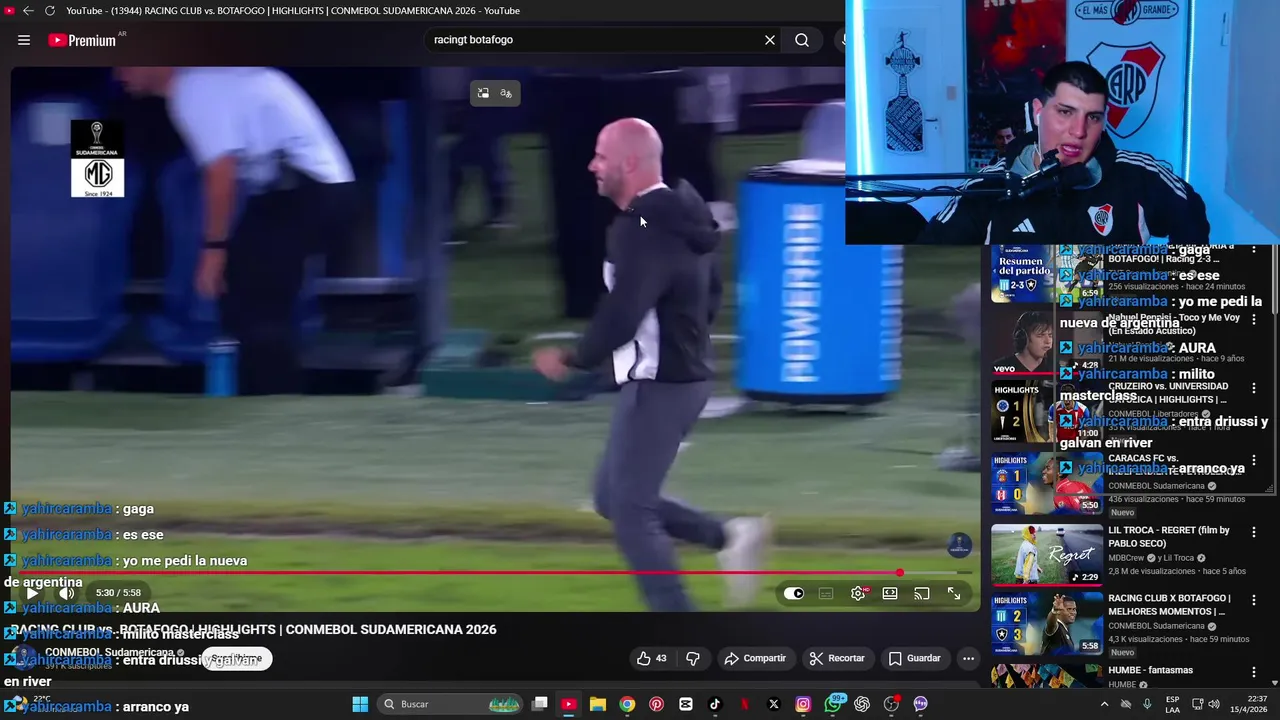Screen dimensions: 1280x720
Task: Open options menu for CRUZEIRO vs. UNIVERSIDAD video
Action: [1253, 388]
